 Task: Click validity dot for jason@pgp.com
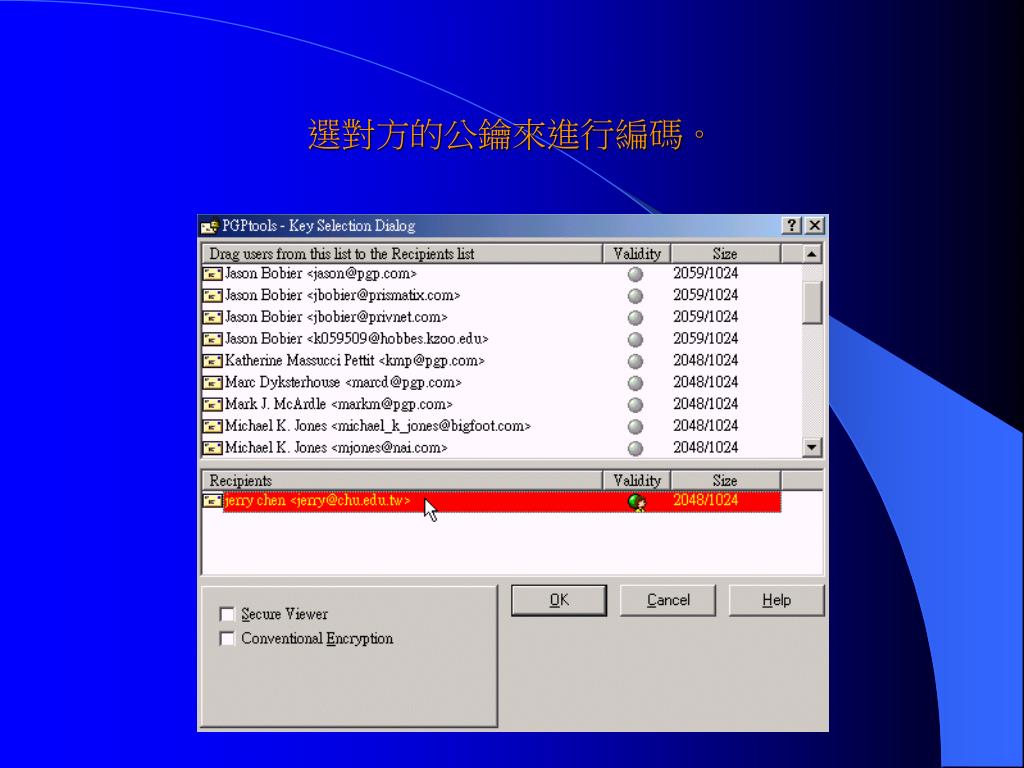pyautogui.click(x=635, y=274)
